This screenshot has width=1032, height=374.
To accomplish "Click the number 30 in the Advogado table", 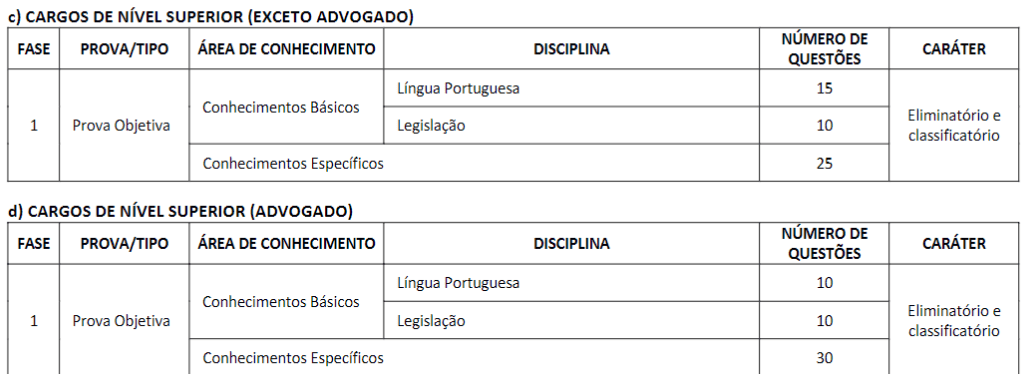I will click(824, 358).
